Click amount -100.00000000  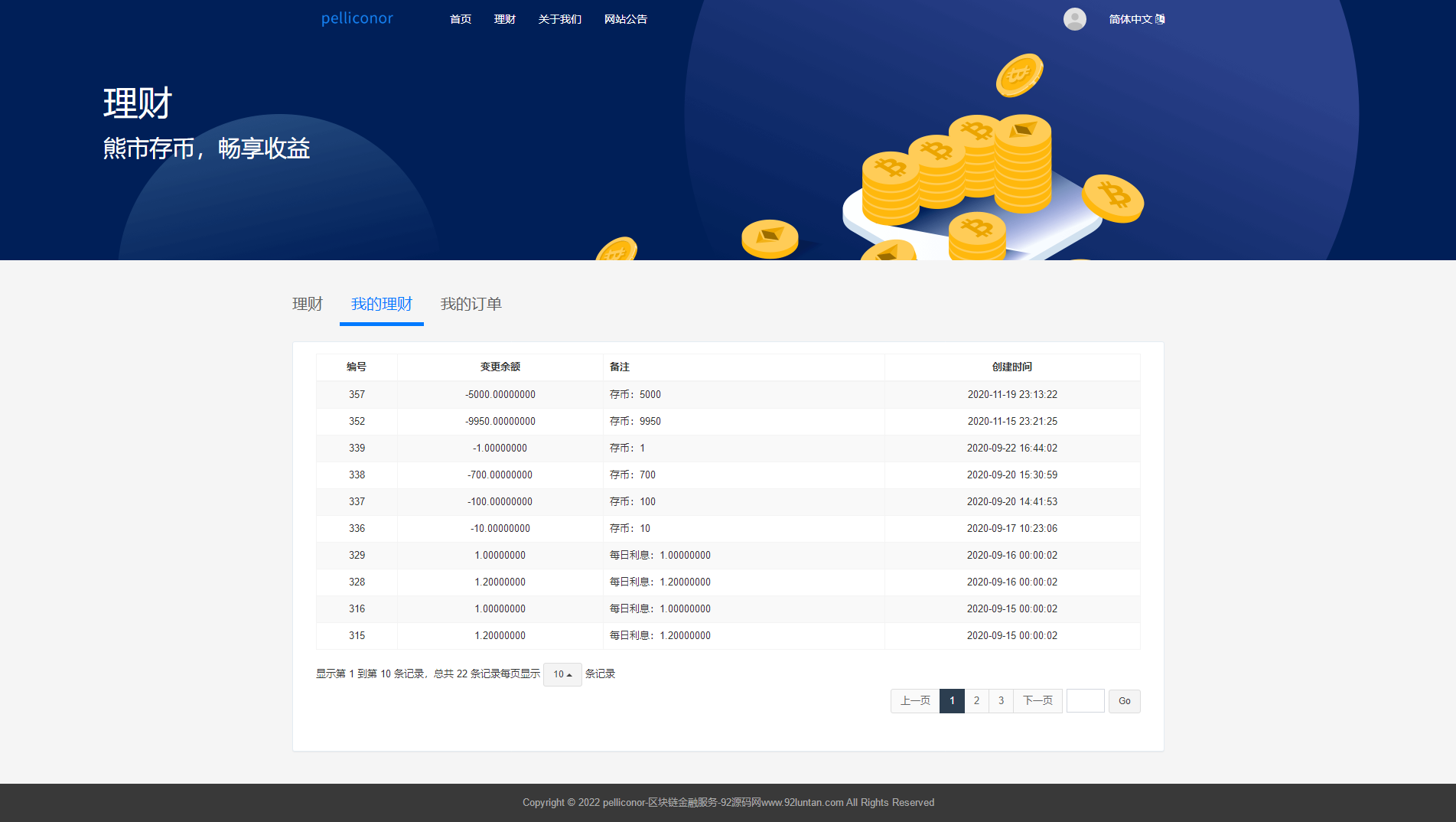click(x=500, y=502)
